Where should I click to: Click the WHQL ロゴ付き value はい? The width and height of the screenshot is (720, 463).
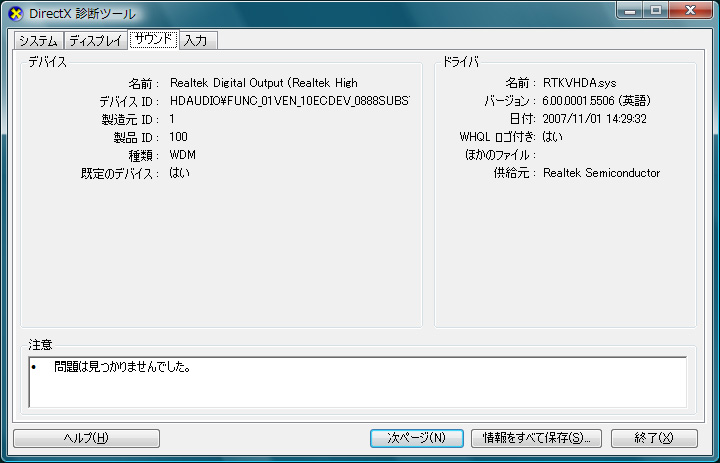552,137
